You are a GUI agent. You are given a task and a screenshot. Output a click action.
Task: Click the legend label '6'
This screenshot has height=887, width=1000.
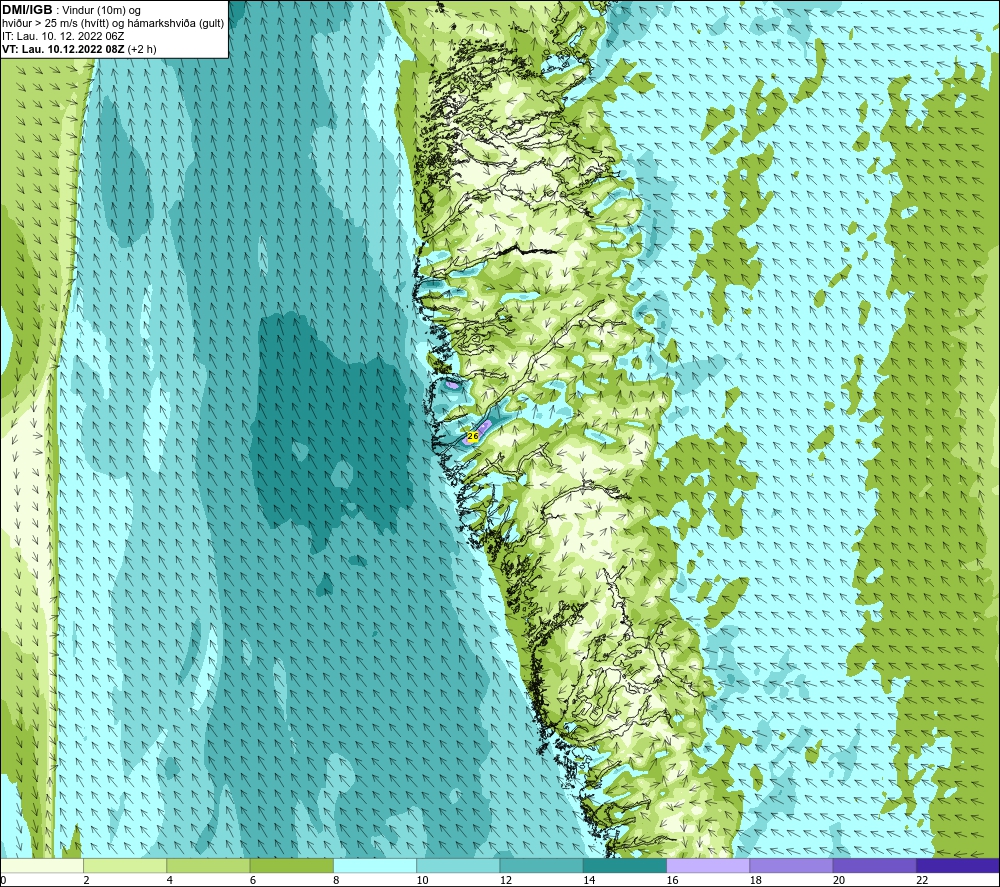pos(253,880)
